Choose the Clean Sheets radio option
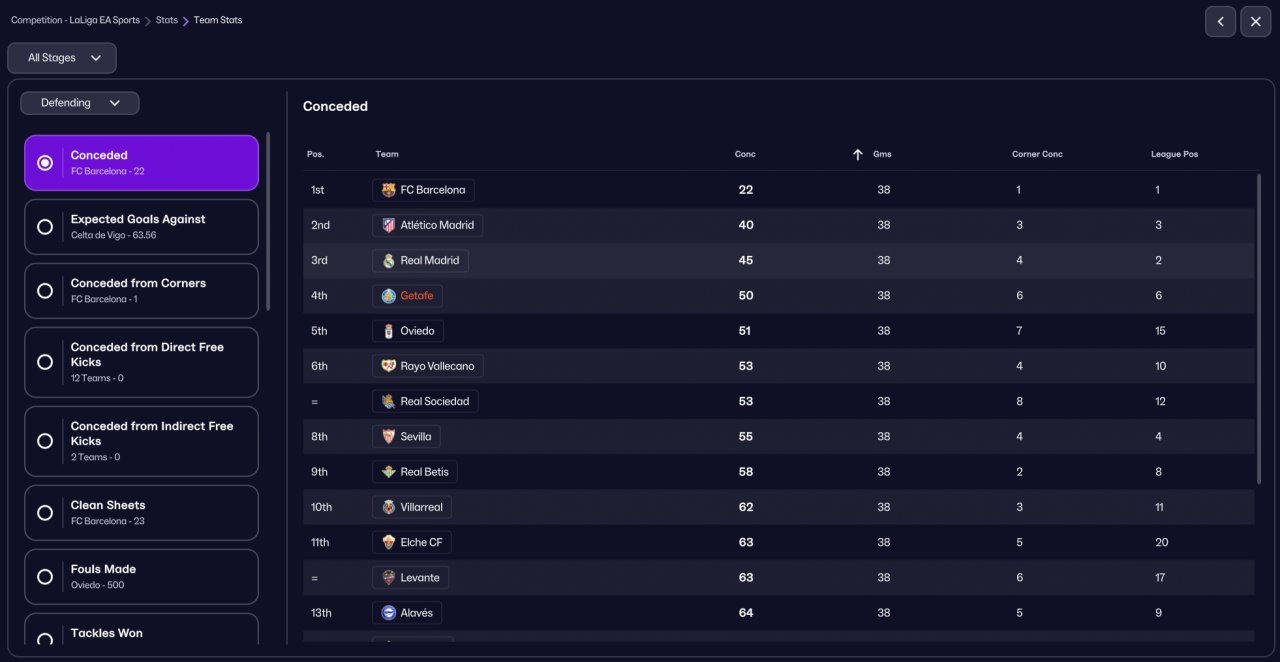Screen dimensions: 1280x662 coord(45,513)
